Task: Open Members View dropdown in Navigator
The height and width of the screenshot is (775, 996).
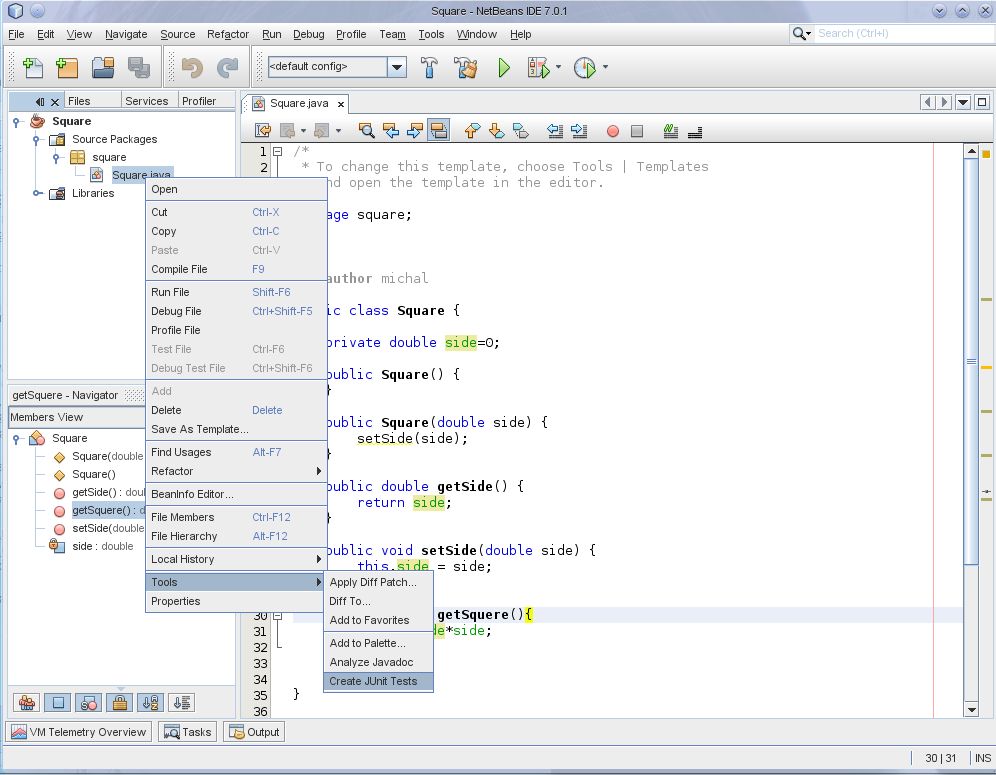Action: click(x=77, y=417)
